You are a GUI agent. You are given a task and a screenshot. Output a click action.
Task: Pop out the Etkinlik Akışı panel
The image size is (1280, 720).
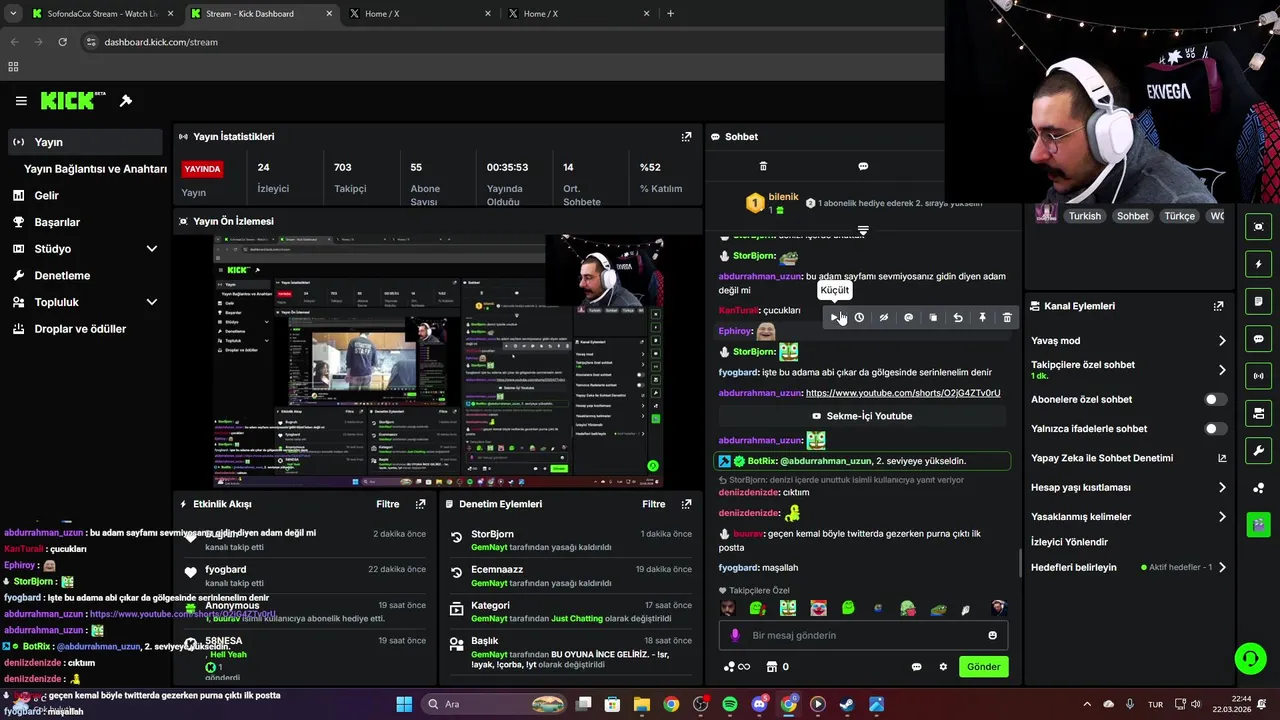click(420, 504)
